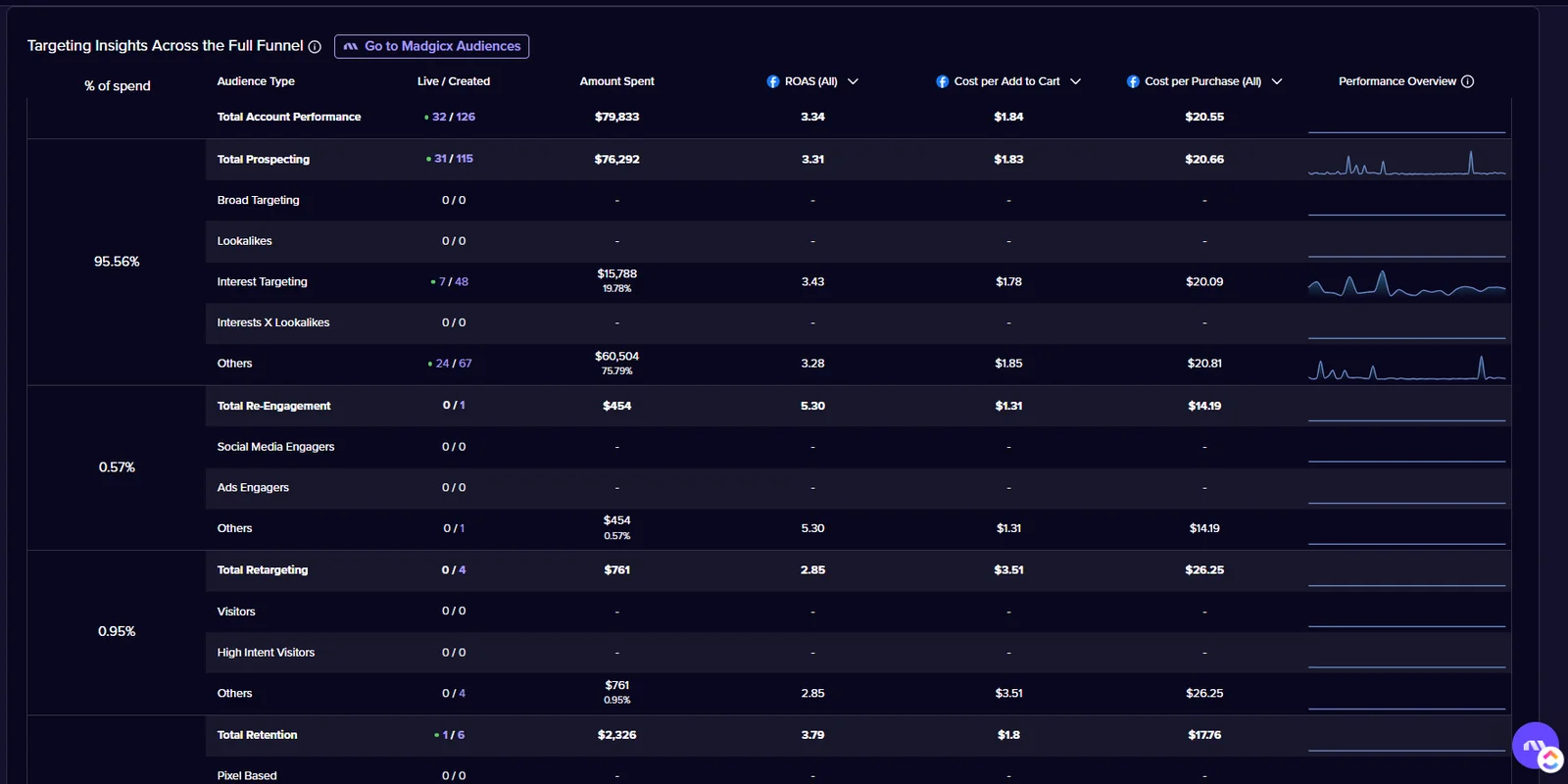1568x784 pixels.
Task: Click the Facebook icon beside Cost per Purchase
Action: coord(1133,81)
